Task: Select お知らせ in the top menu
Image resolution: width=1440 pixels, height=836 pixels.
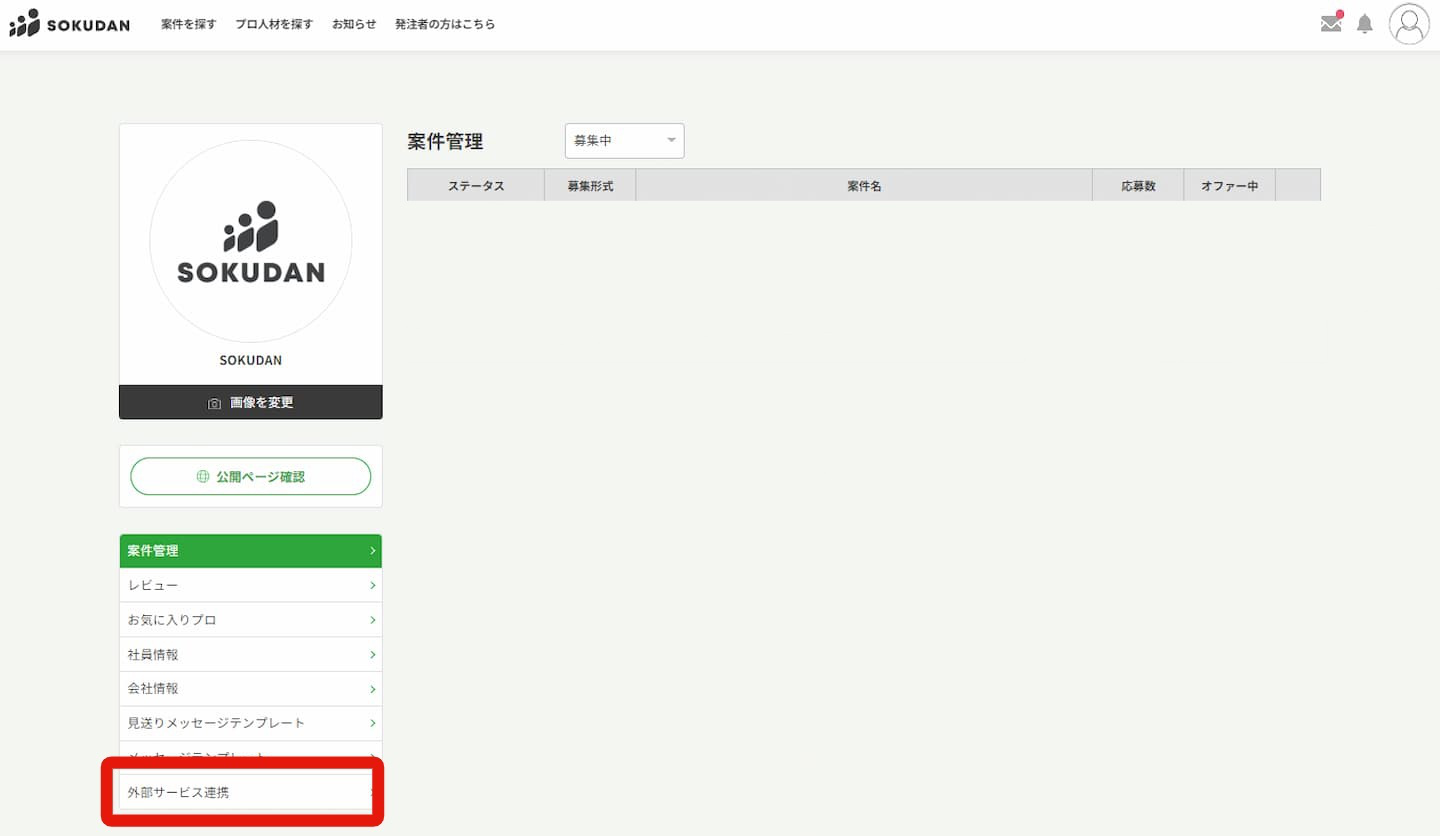Action: [354, 24]
